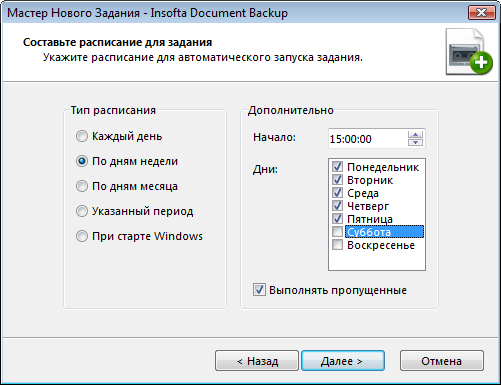
Task: Decrease start time with down spinner arrow
Action: (415, 142)
